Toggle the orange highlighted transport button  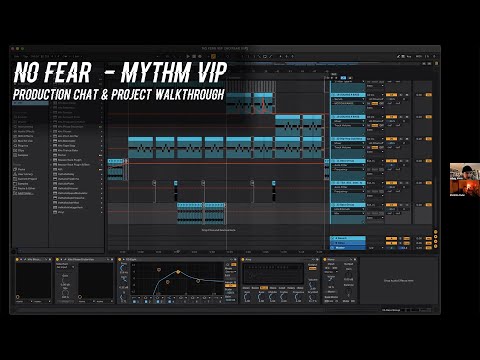(213, 57)
